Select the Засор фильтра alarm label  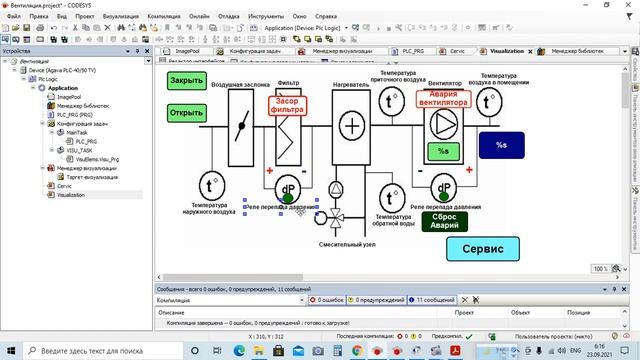tap(287, 105)
